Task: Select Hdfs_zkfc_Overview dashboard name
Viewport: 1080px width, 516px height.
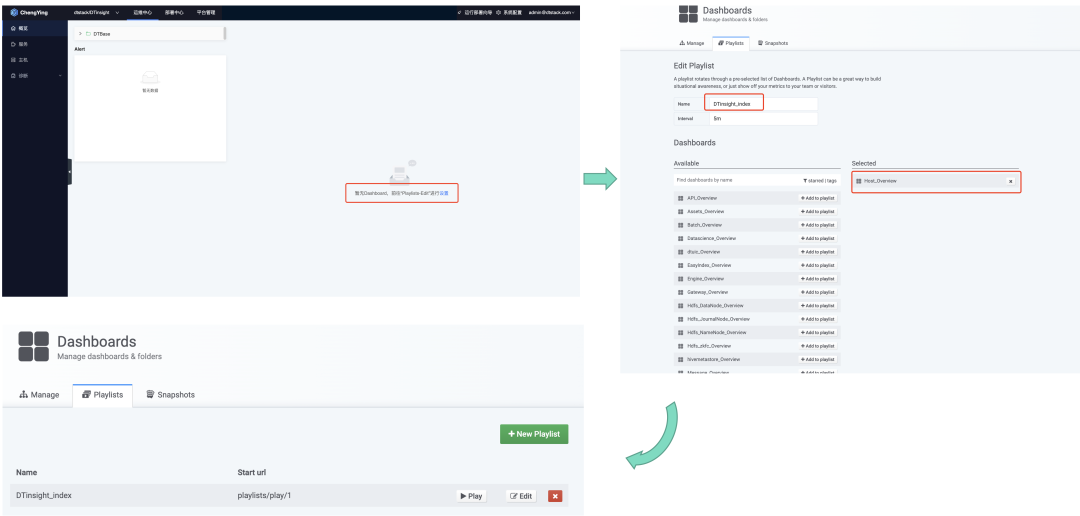Action: click(x=707, y=346)
